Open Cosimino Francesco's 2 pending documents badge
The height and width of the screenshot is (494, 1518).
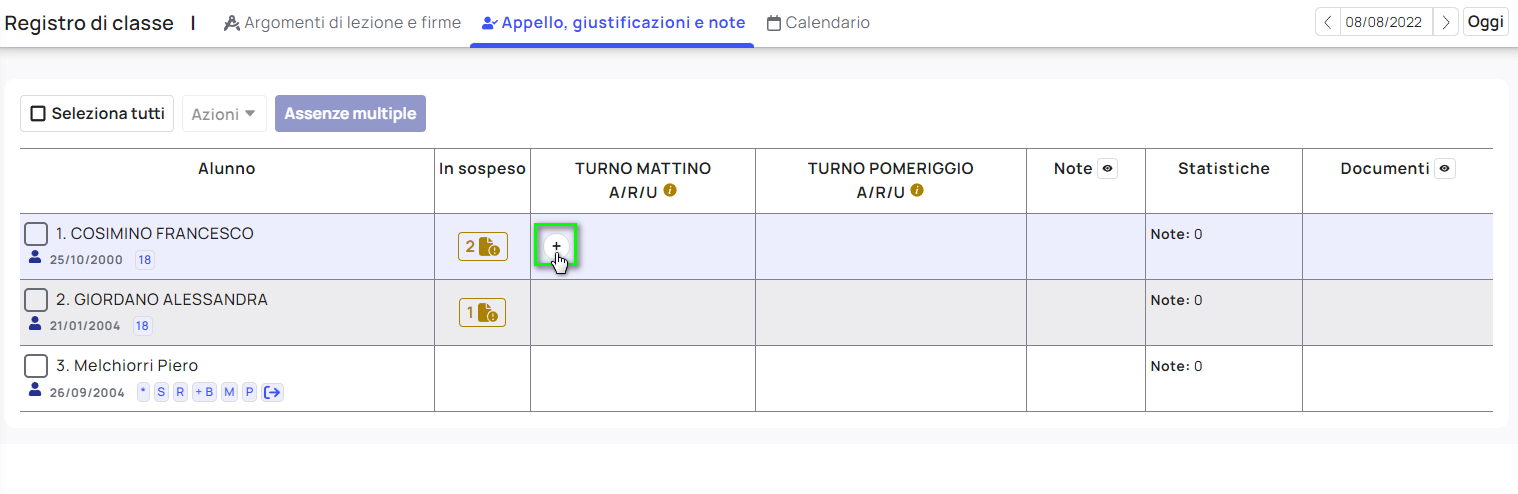(x=483, y=246)
